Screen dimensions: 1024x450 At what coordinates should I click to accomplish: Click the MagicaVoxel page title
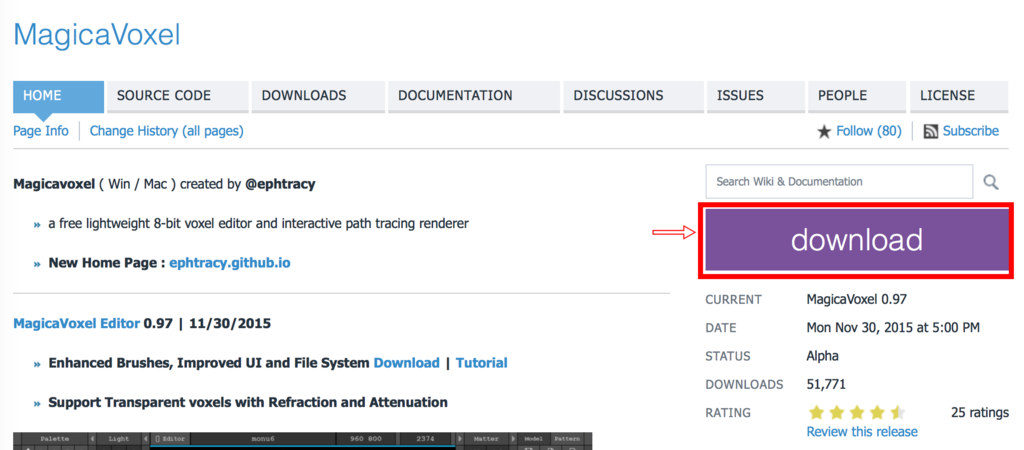(x=97, y=35)
